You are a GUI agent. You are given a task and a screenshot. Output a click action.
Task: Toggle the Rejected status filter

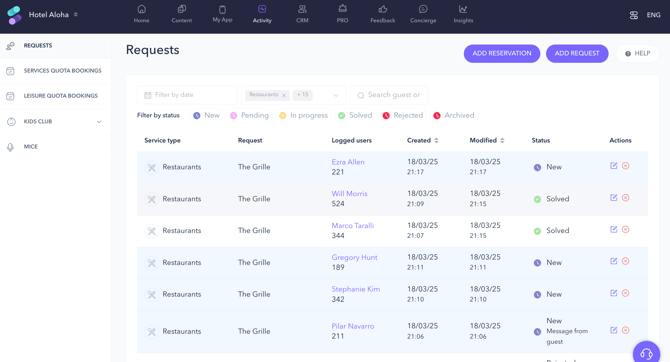point(403,115)
